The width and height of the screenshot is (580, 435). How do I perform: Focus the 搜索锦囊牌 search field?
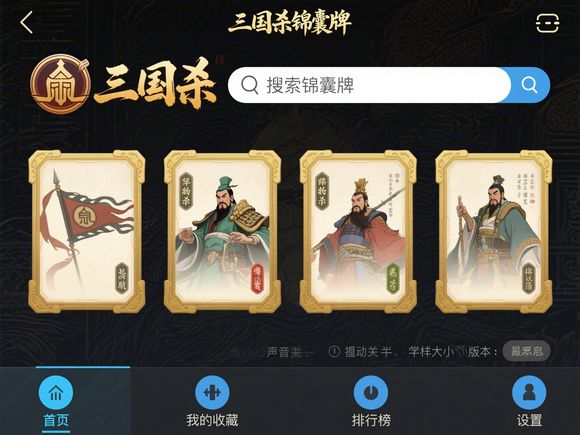click(369, 85)
